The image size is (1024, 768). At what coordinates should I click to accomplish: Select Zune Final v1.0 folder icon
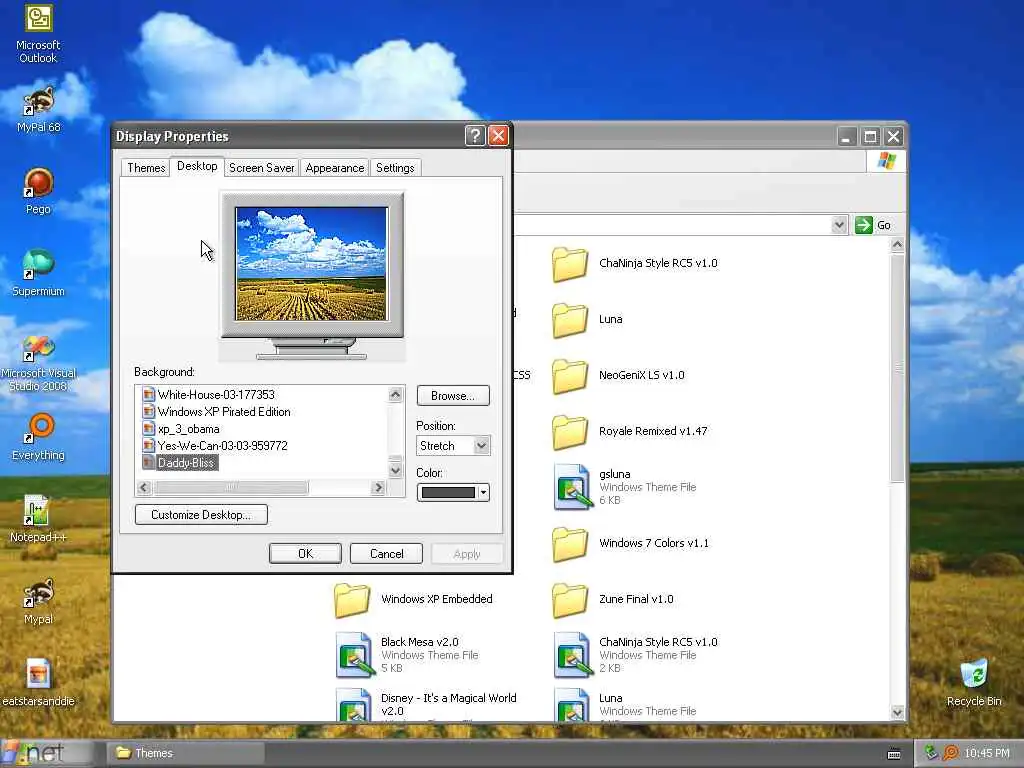coord(569,600)
